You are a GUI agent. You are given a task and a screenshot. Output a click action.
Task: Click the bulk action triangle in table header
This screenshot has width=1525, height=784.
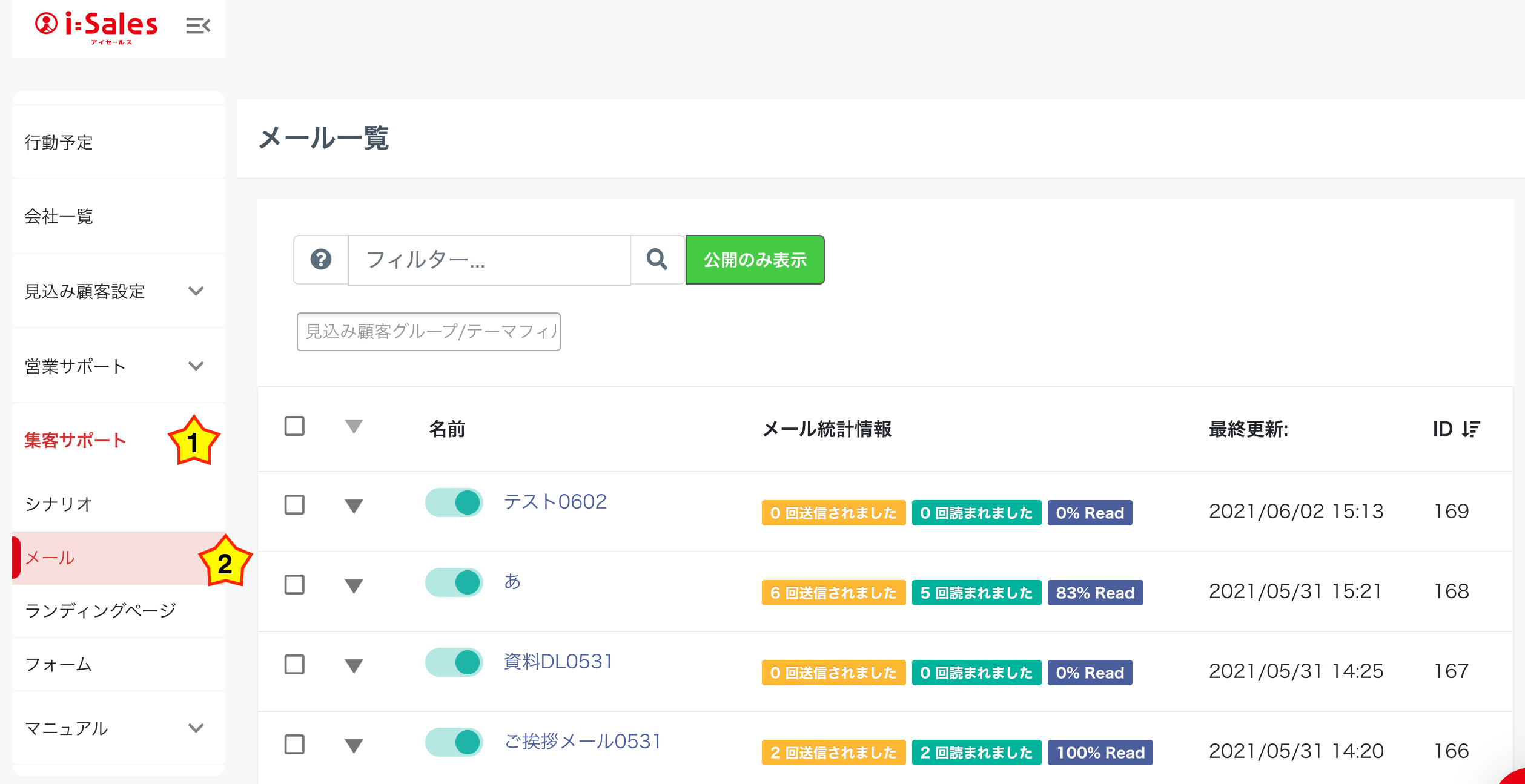(x=354, y=427)
